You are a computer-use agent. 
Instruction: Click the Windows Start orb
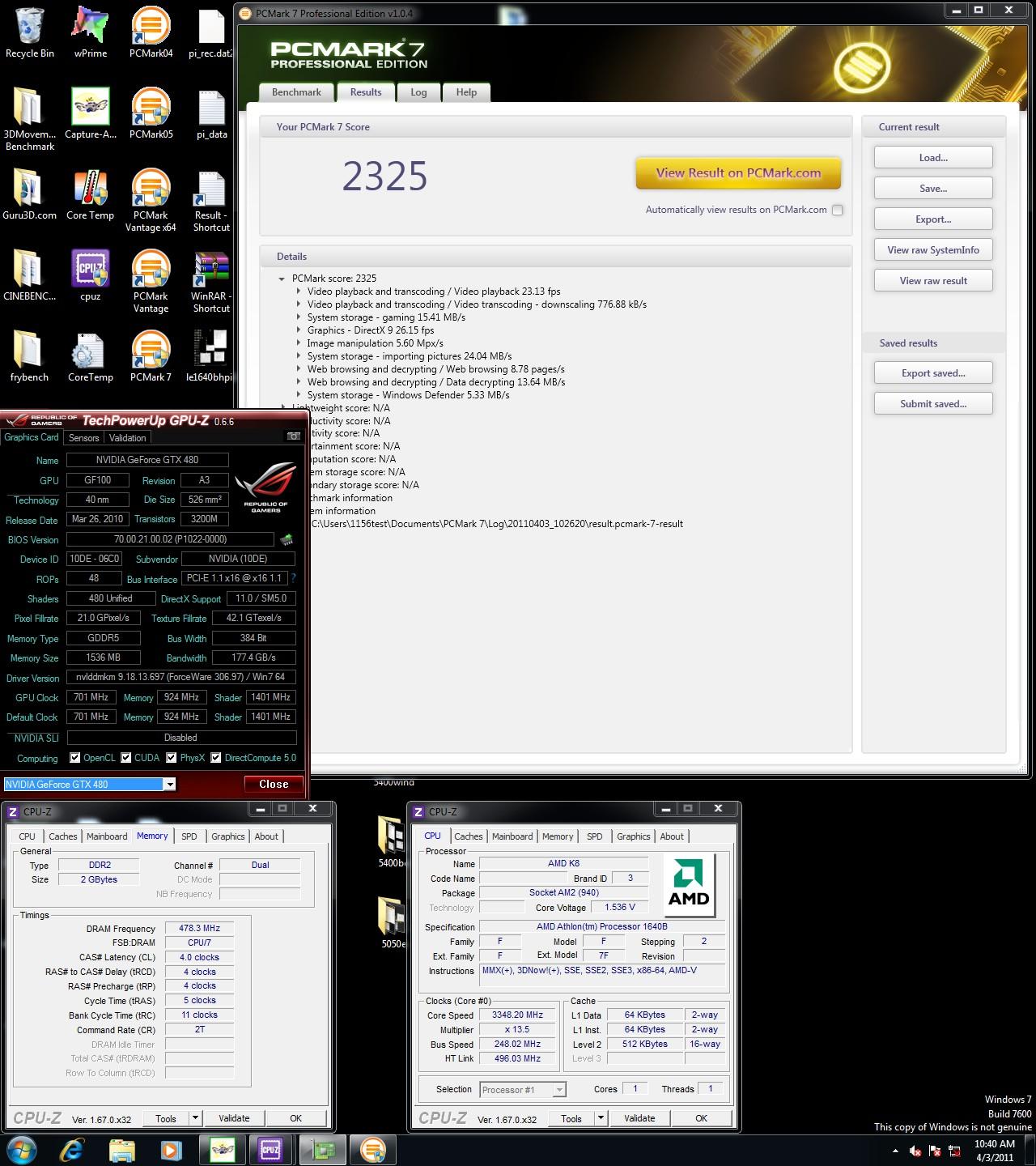tap(22, 1149)
